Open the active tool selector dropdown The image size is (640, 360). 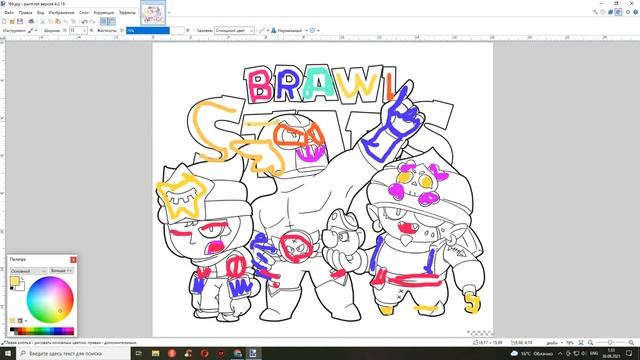33,31
